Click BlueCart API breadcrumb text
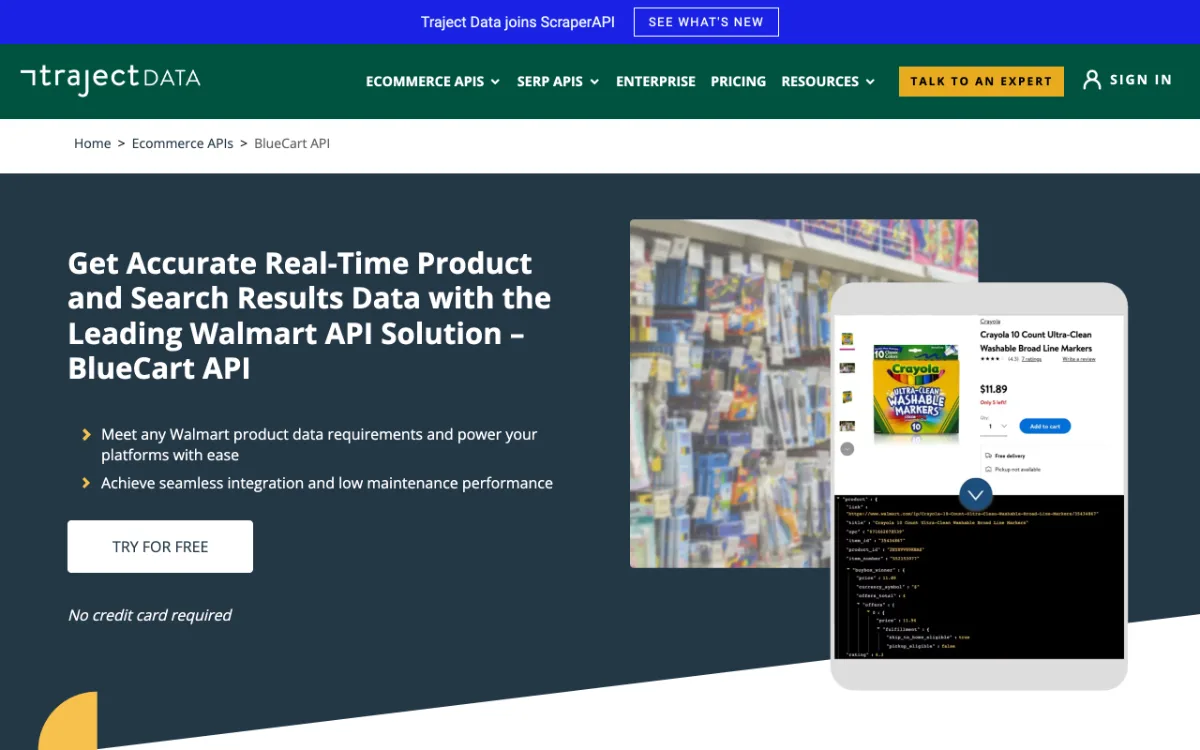The image size is (1200, 750). (292, 143)
